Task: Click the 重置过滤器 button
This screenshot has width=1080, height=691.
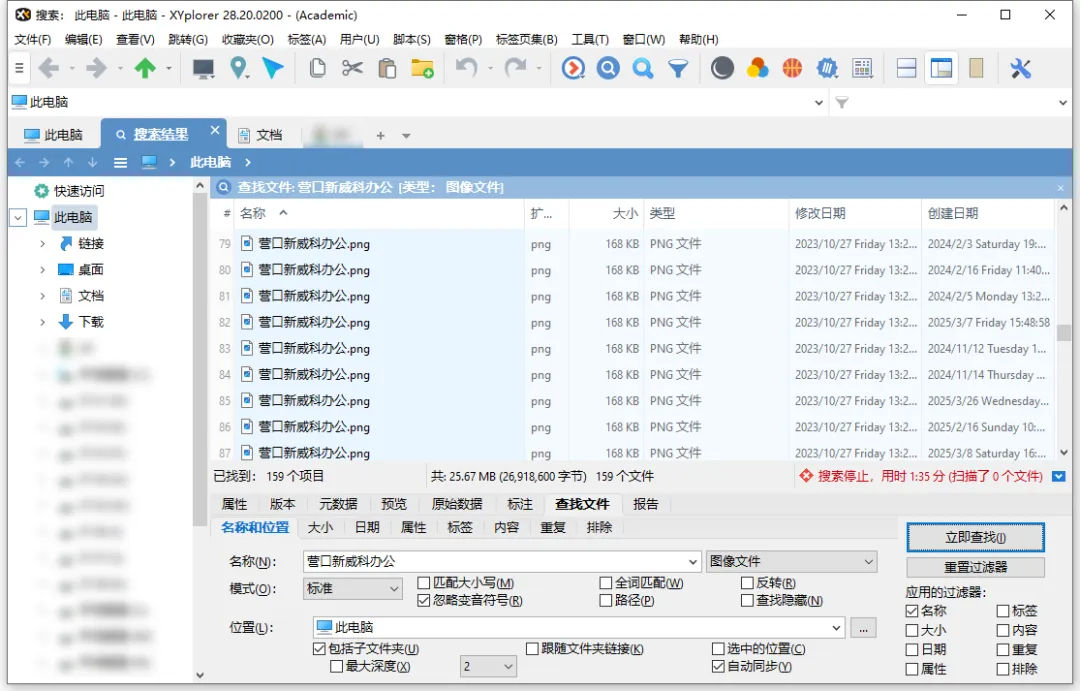Action: pos(975,568)
